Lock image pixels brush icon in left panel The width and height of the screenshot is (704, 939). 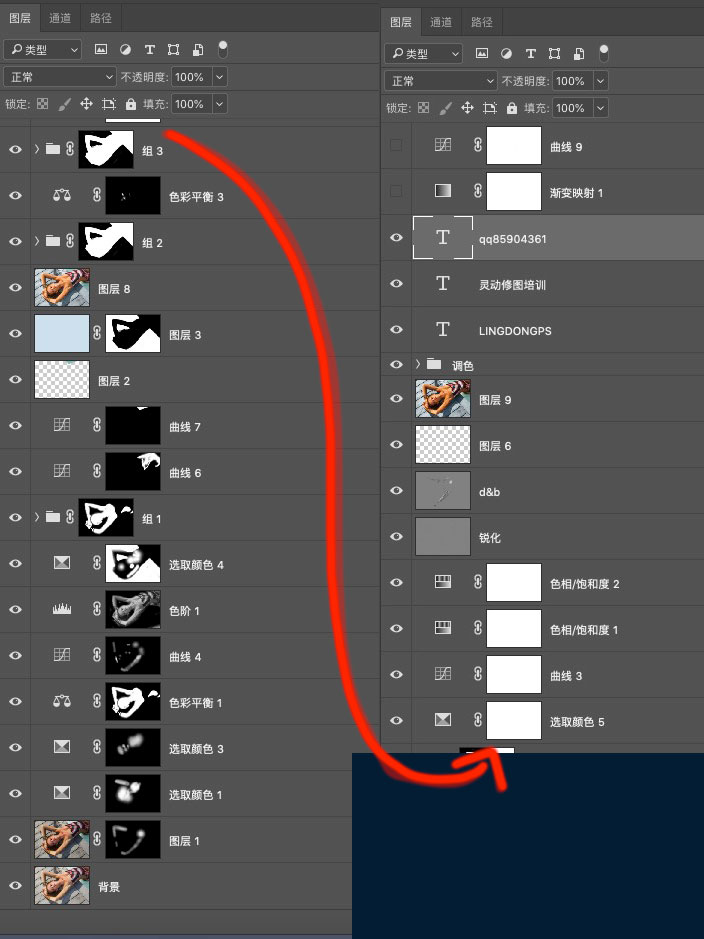[x=64, y=104]
